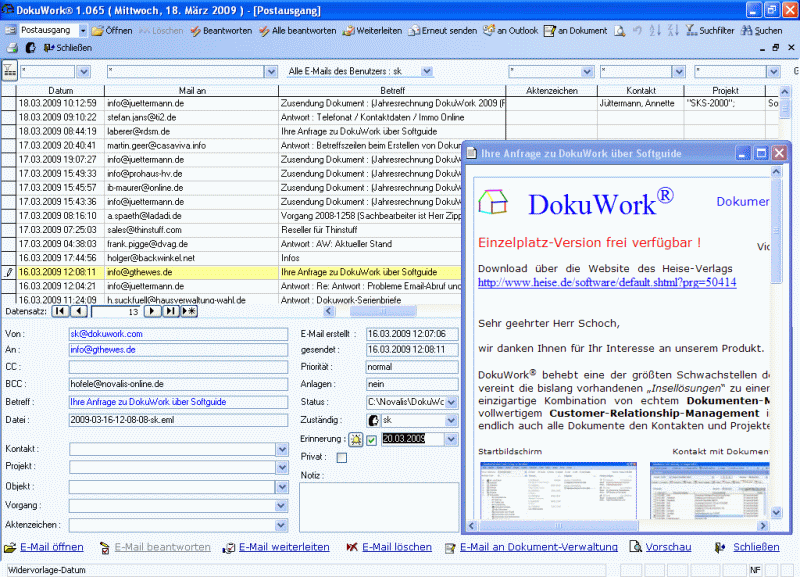
Task: Open the Objekt dropdown
Action: [x=282, y=487]
